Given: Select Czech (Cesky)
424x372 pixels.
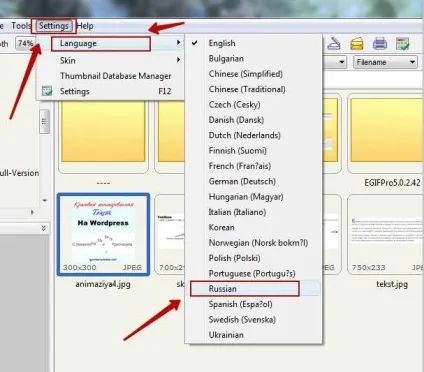Looking at the screenshot, I should [x=254, y=104].
